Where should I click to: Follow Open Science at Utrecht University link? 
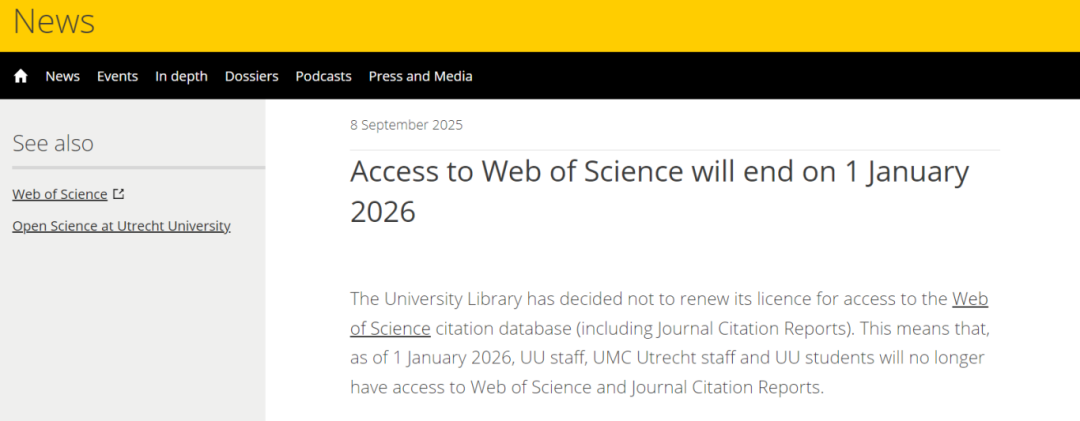tap(121, 226)
